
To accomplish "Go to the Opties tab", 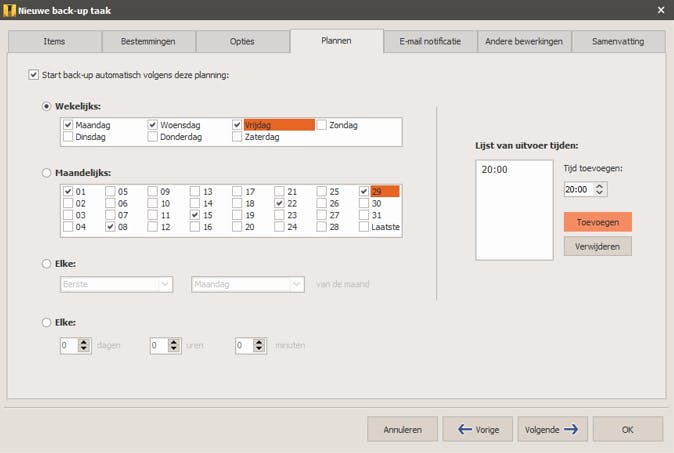I will coord(242,41).
